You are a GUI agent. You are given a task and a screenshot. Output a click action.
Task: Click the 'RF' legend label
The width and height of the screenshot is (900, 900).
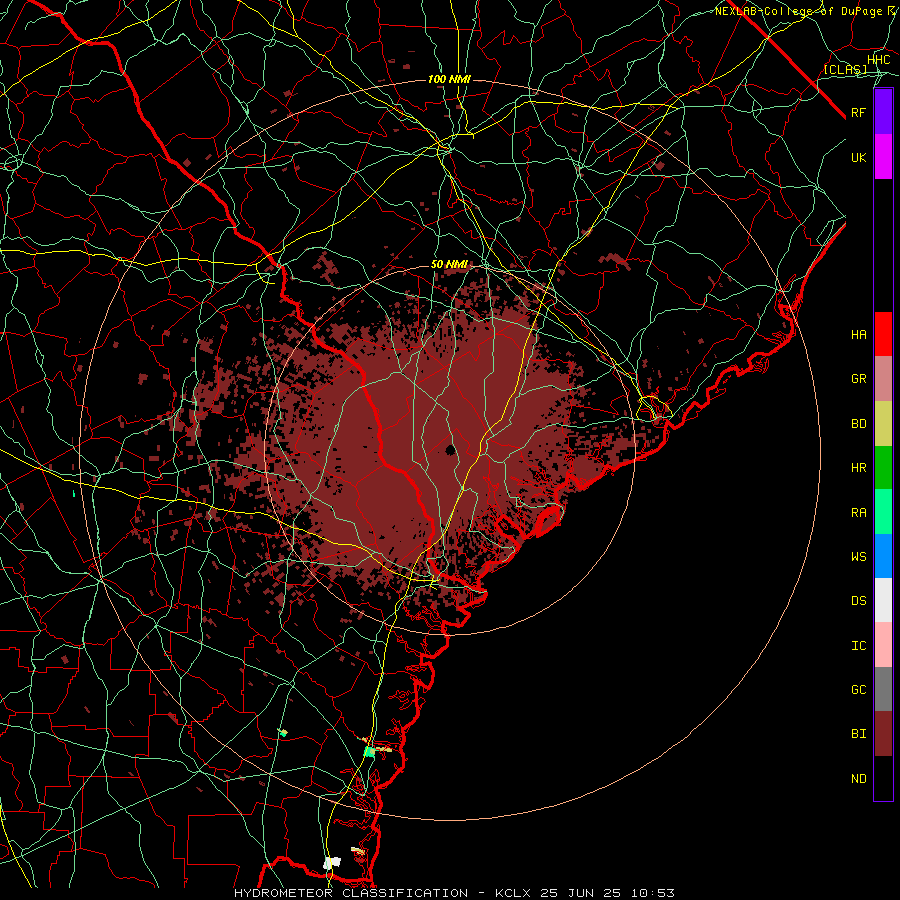[858, 112]
